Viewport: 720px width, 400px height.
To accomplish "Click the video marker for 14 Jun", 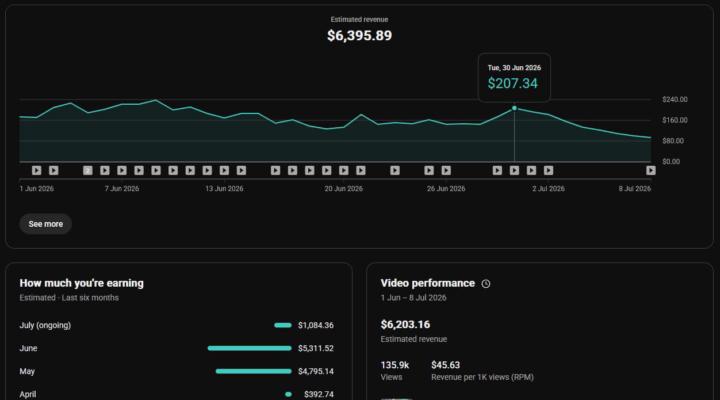I will coord(241,170).
